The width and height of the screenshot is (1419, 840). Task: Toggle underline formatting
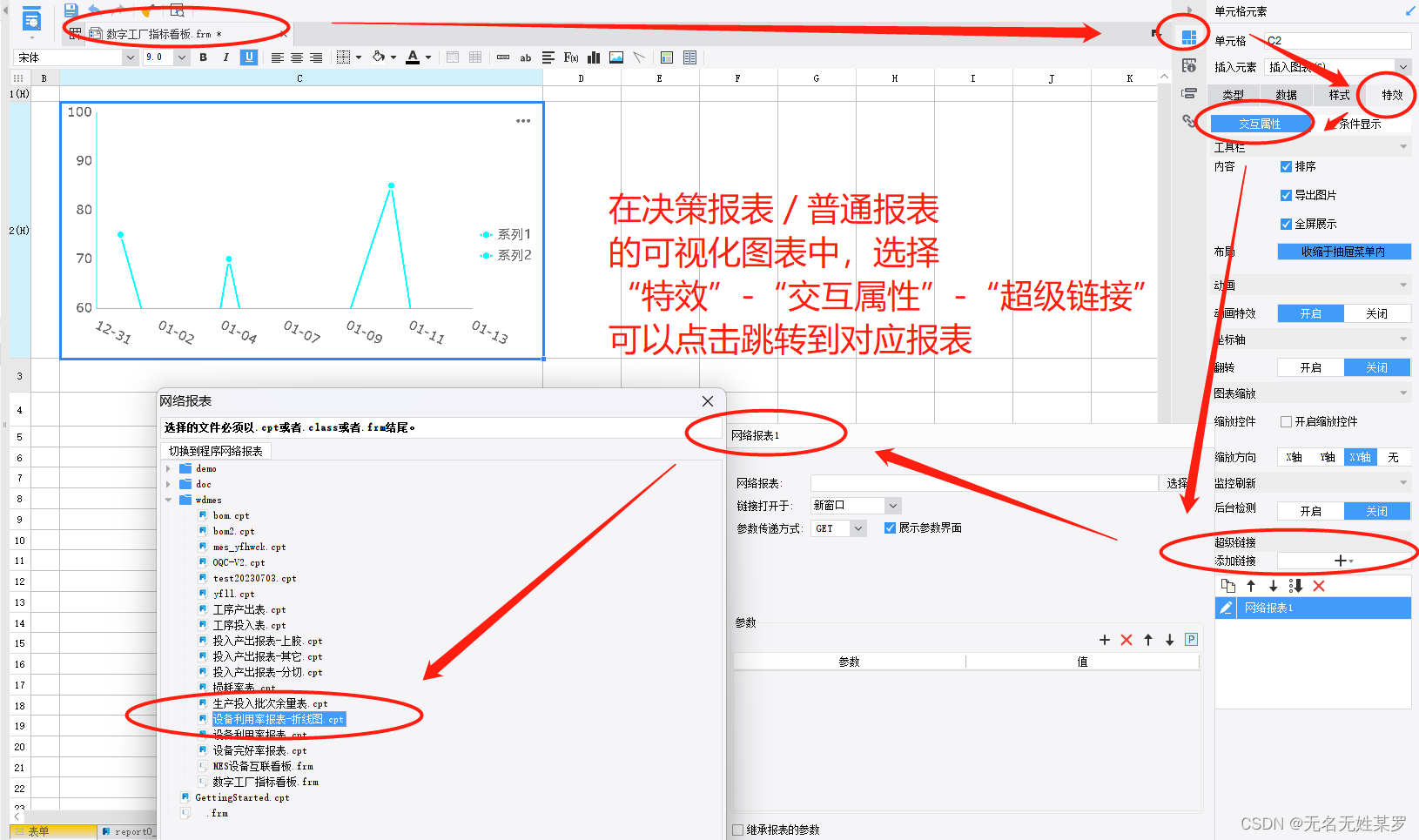point(250,57)
